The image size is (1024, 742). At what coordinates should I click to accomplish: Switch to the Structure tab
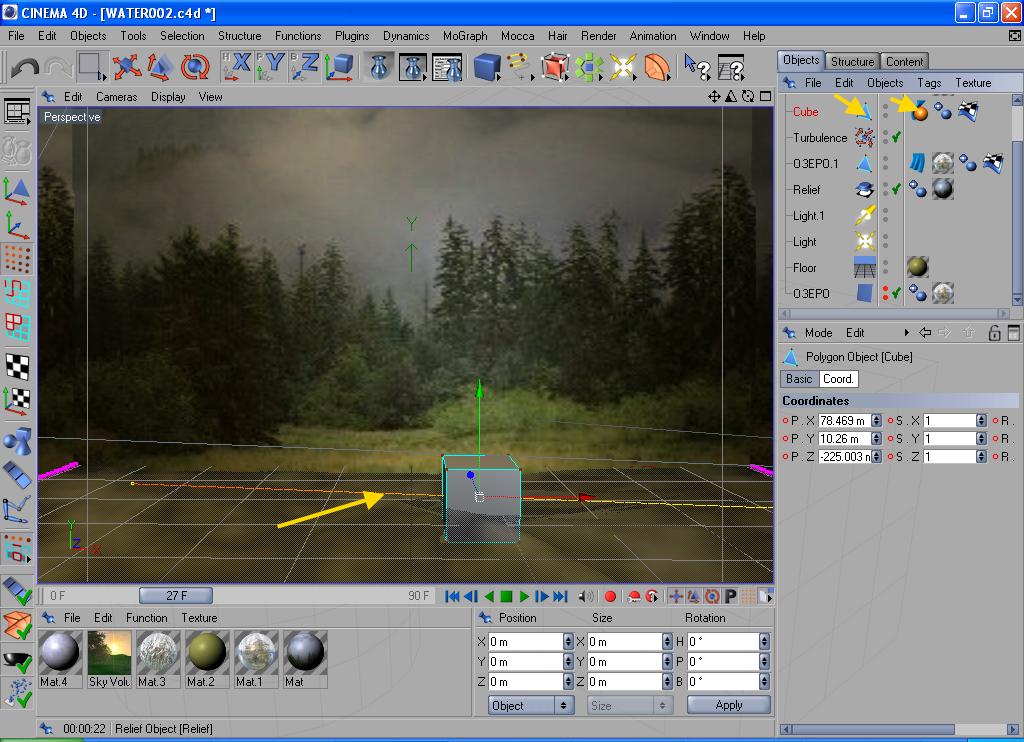click(852, 61)
